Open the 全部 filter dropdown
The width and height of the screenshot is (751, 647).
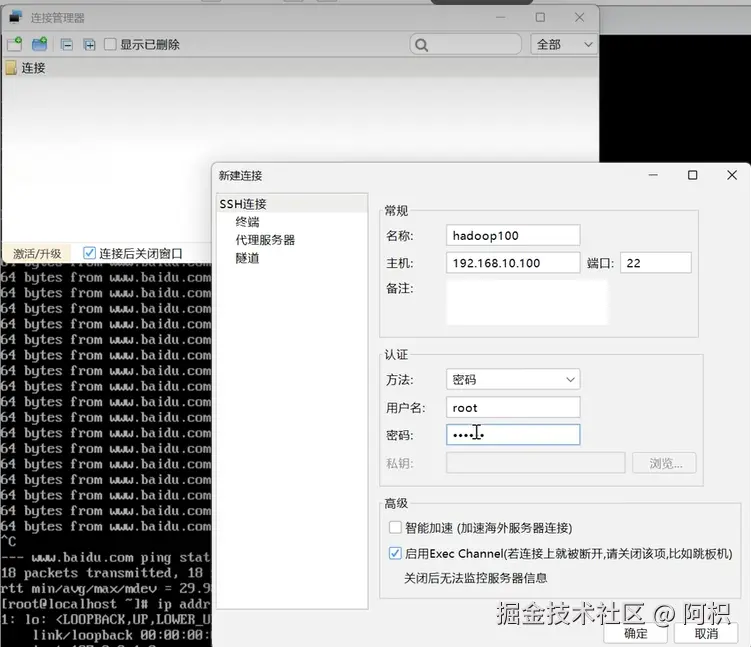coord(564,45)
